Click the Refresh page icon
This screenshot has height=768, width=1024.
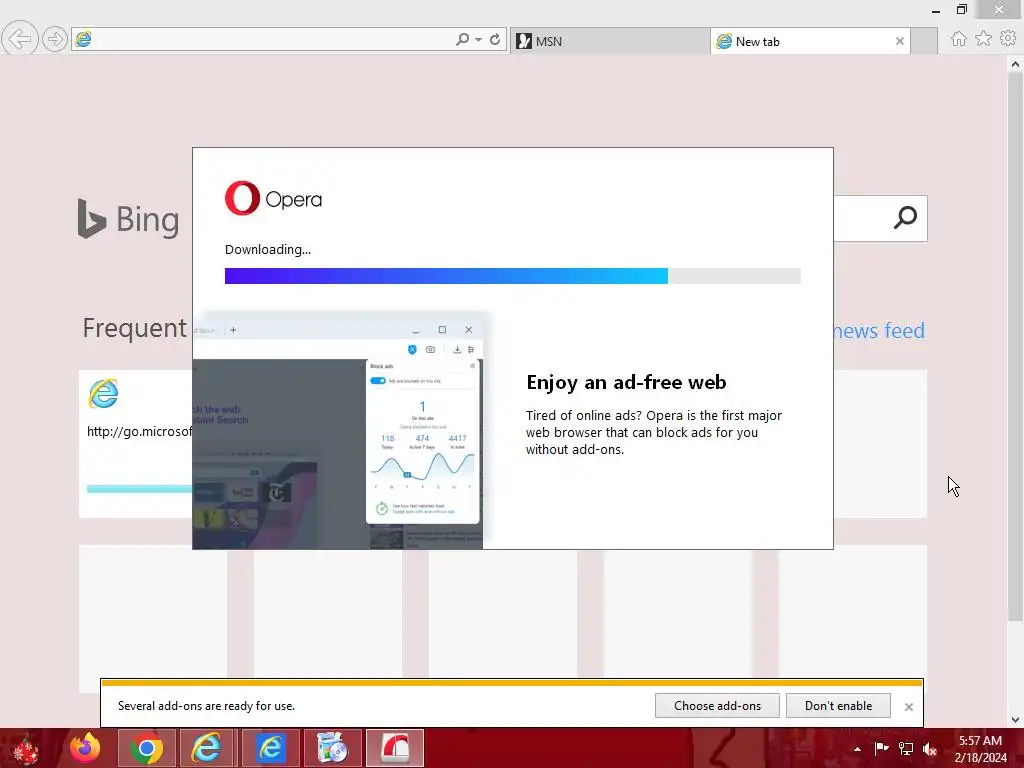pyautogui.click(x=495, y=40)
